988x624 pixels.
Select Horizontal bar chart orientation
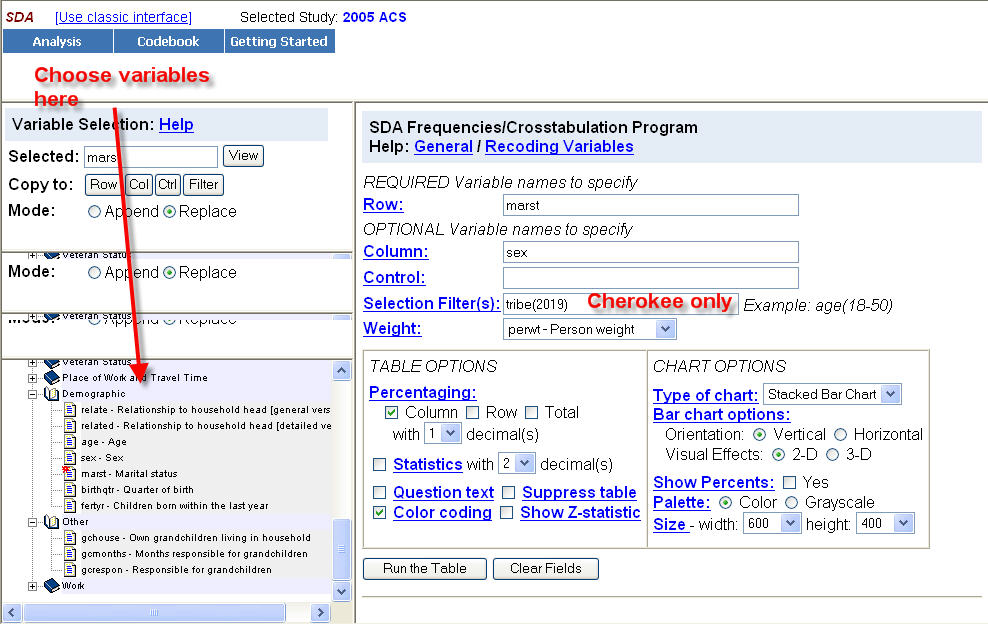click(840, 434)
